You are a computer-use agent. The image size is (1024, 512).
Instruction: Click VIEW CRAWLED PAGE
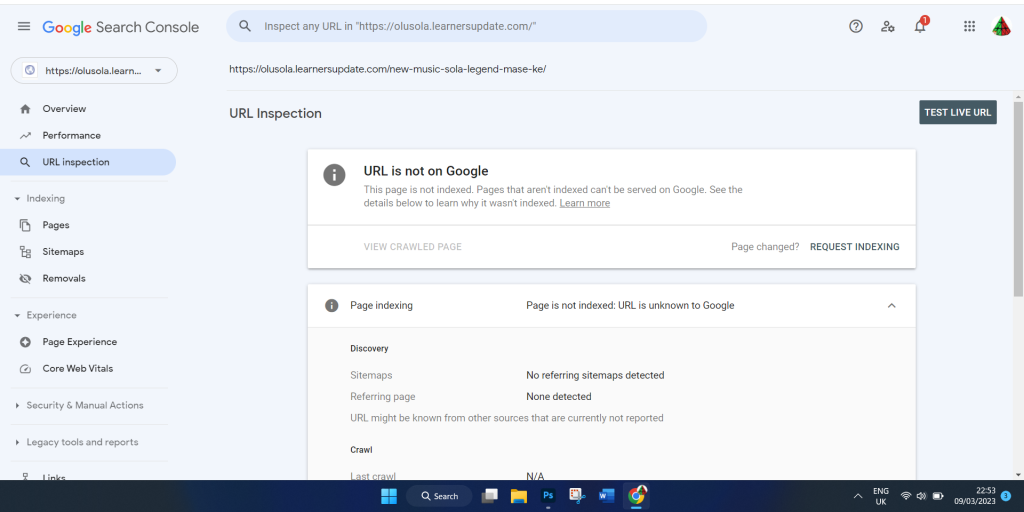coord(413,247)
